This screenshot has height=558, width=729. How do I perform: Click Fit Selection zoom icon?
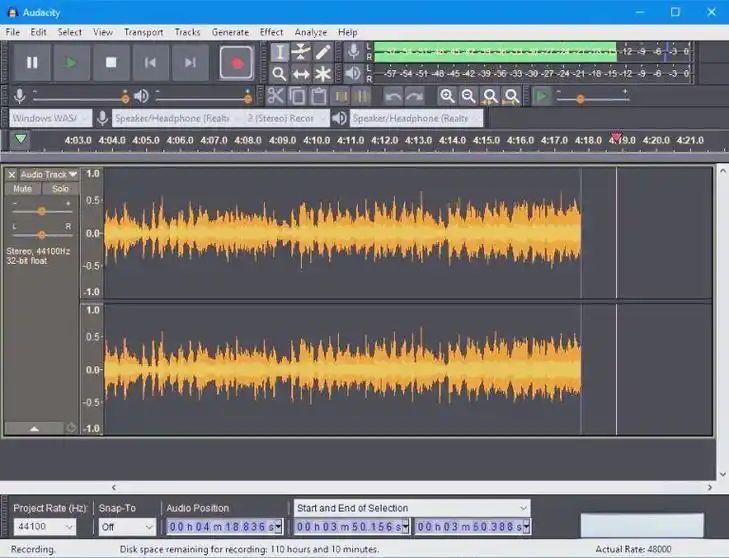(490, 96)
